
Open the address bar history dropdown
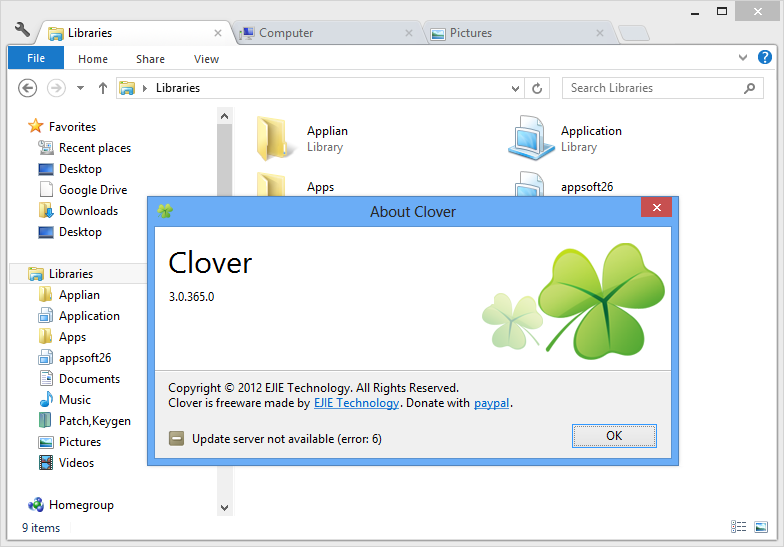(x=516, y=88)
